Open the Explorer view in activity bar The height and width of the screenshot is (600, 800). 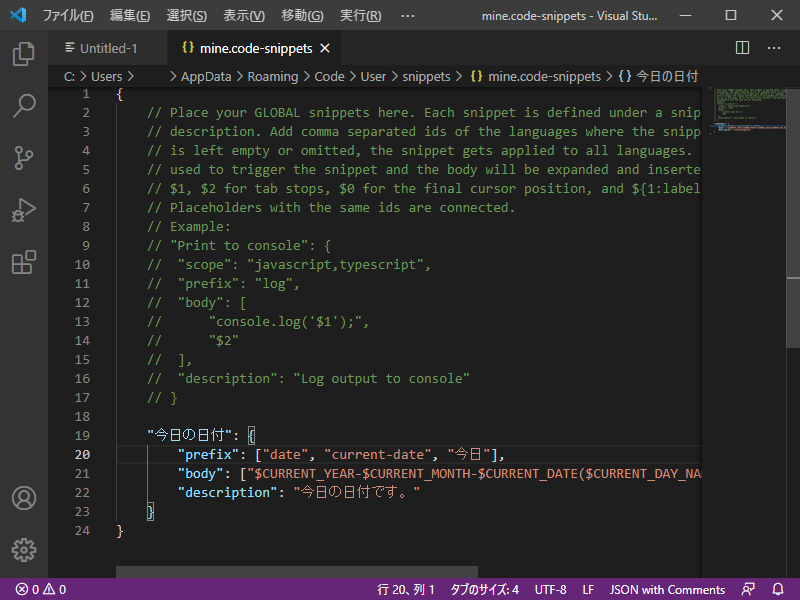point(23,54)
